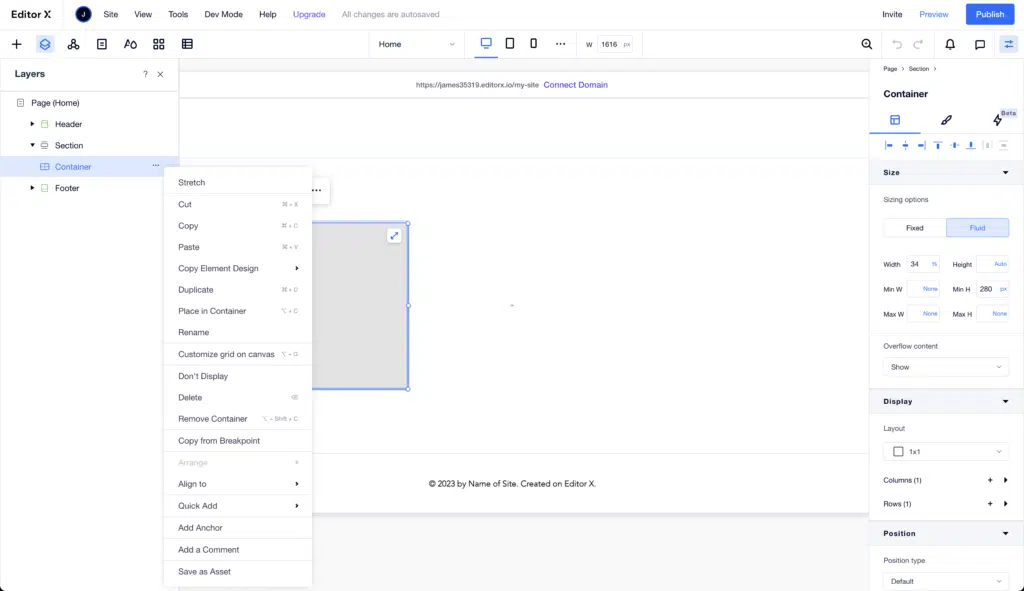The image size is (1024, 591).
Task: Open Overflow content Show dropdown
Action: coord(946,367)
